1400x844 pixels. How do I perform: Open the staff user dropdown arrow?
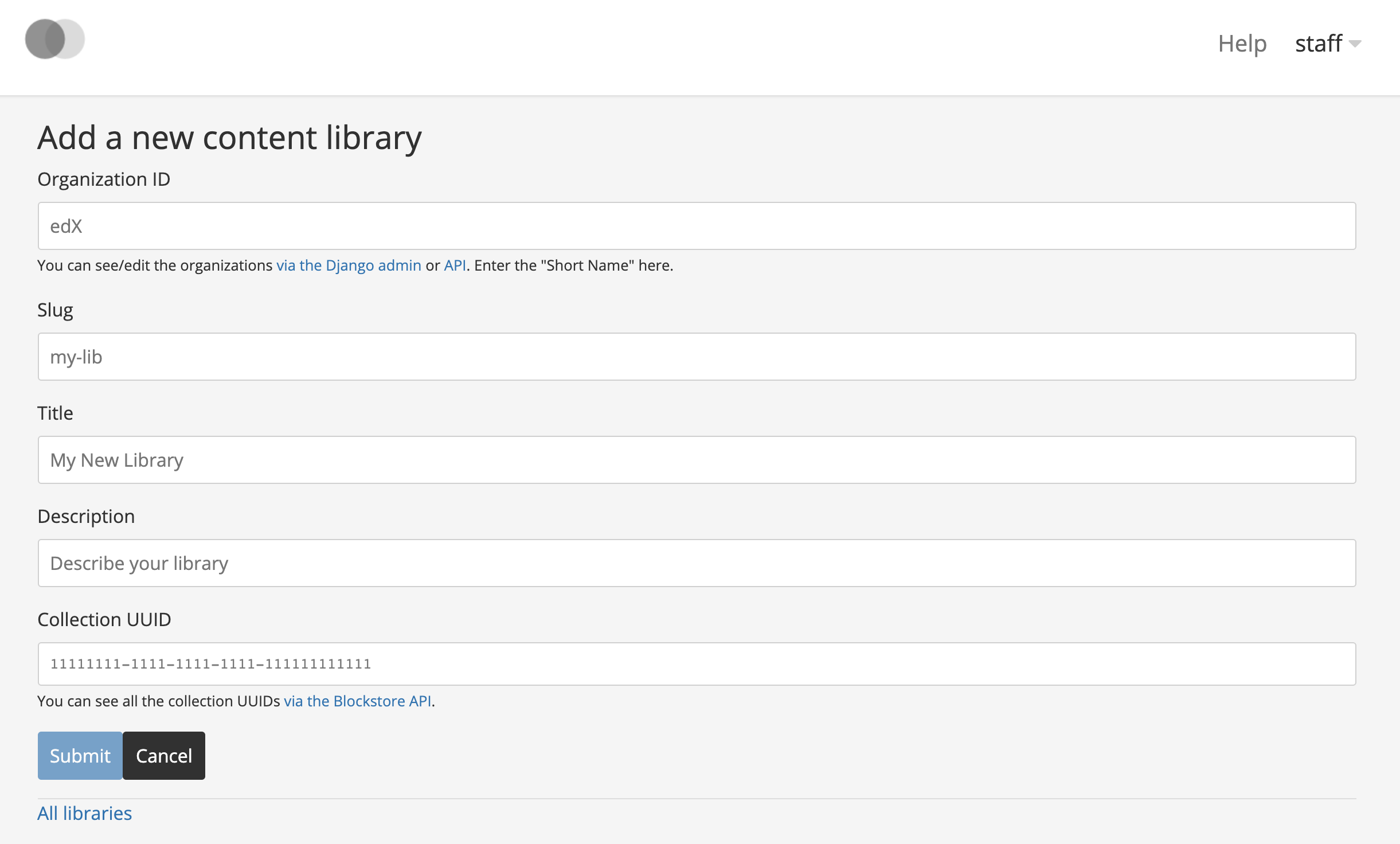coord(1355,44)
